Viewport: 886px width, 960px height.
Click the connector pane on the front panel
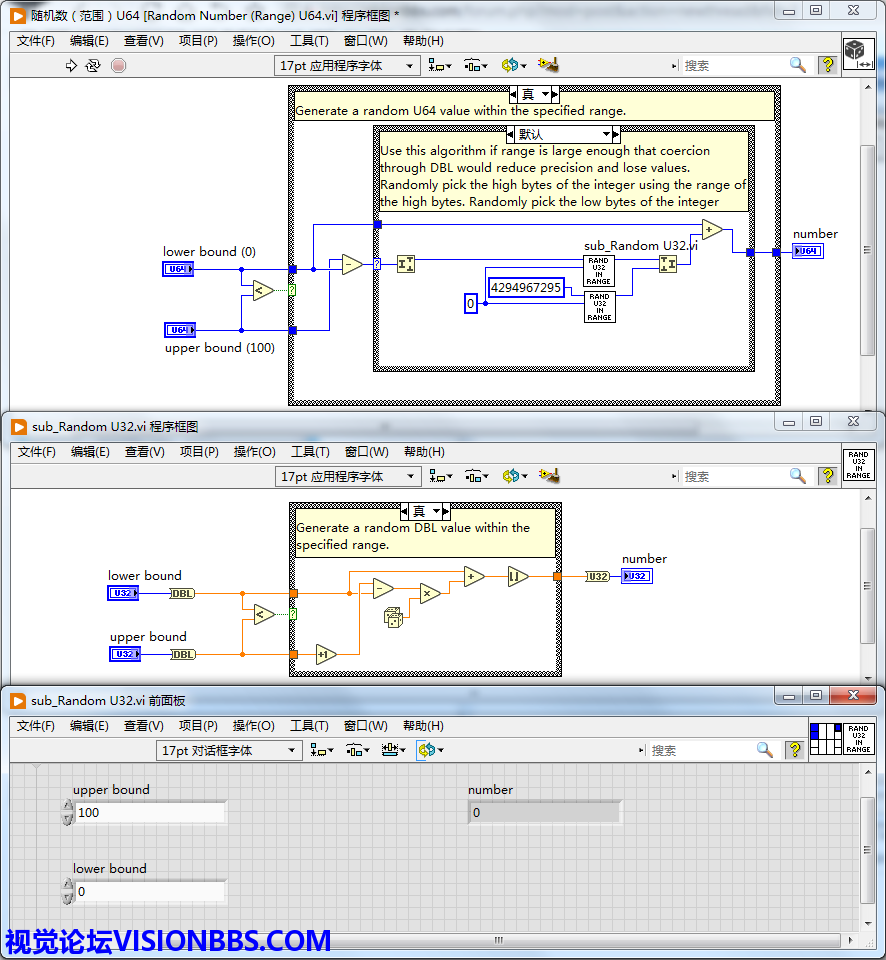pyautogui.click(x=825, y=738)
